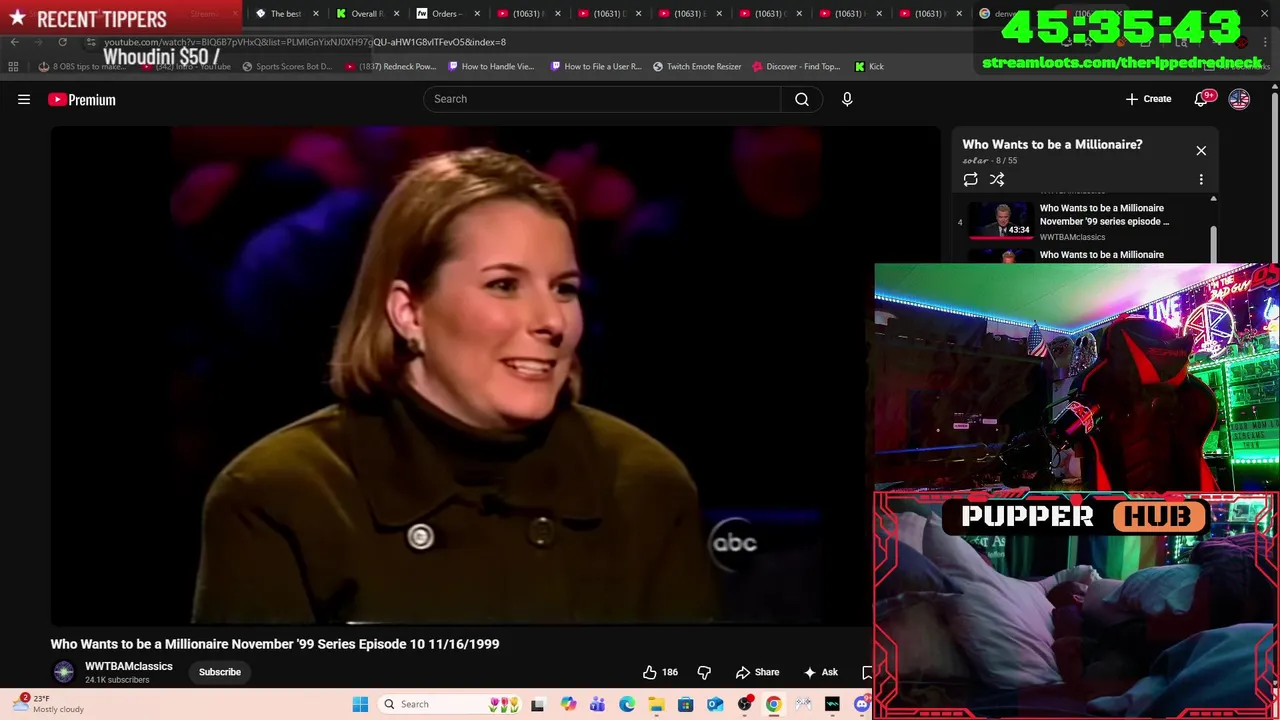Open the Ask AI button
Viewport: 1280px width, 720px height.
pyautogui.click(x=821, y=672)
